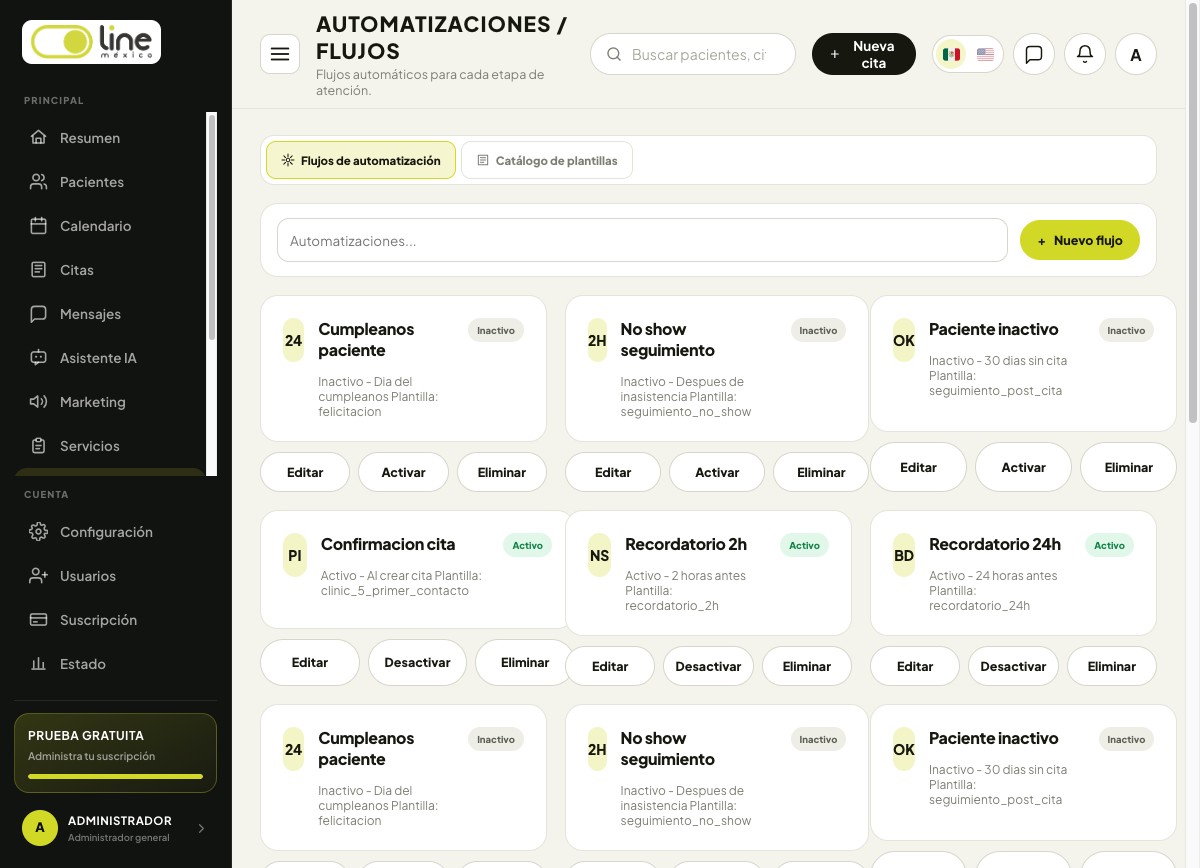Viewport: 1200px width, 868px height.
Task: Go to Pacientes in the sidebar
Action: tap(110, 182)
